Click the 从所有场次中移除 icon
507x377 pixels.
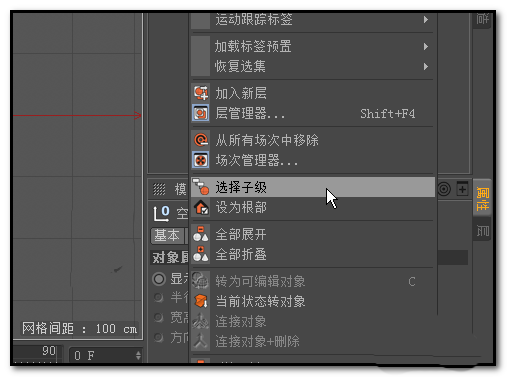[201, 140]
